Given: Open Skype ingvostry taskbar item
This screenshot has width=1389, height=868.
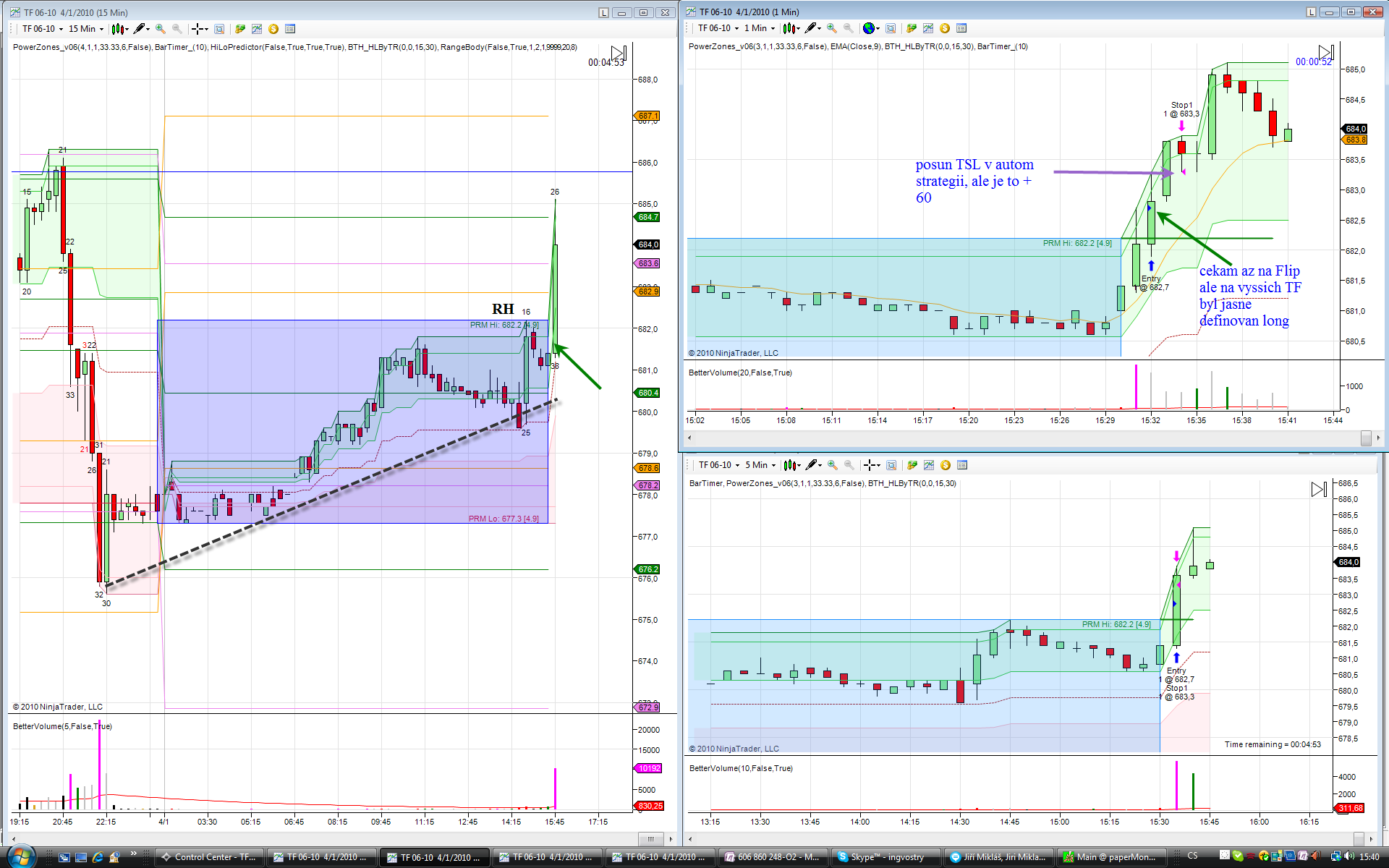Looking at the screenshot, I should [x=886, y=857].
